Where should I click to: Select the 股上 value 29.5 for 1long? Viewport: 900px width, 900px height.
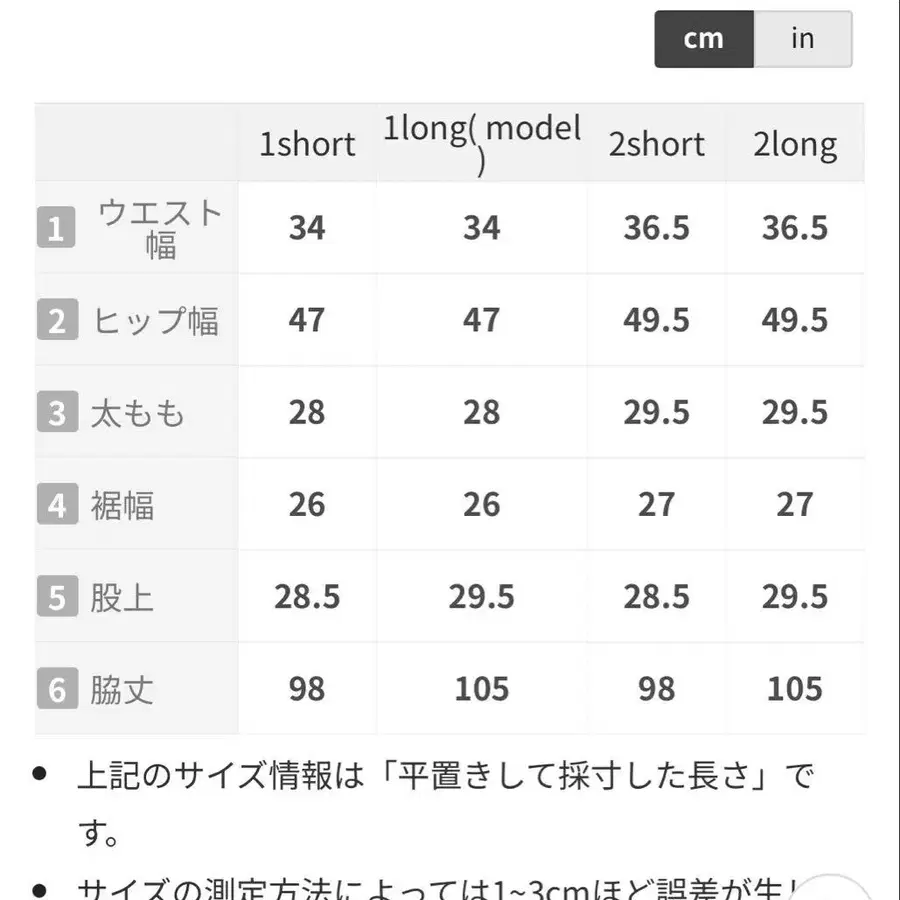click(x=482, y=597)
